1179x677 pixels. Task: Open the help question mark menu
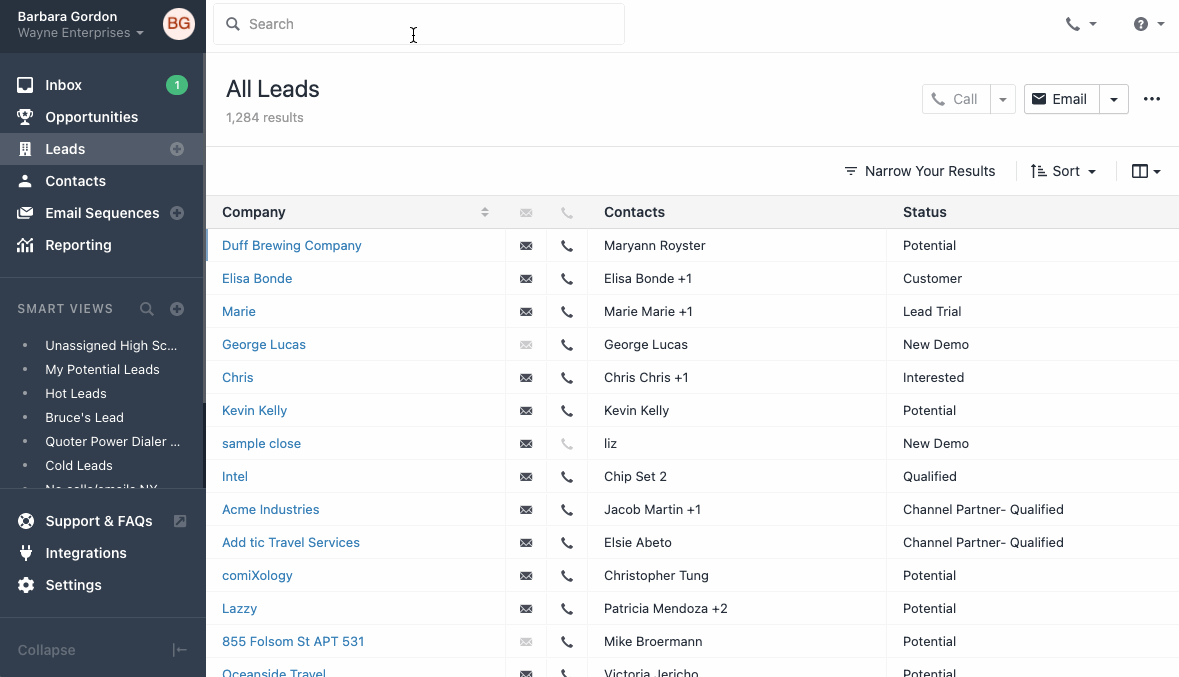1149,24
